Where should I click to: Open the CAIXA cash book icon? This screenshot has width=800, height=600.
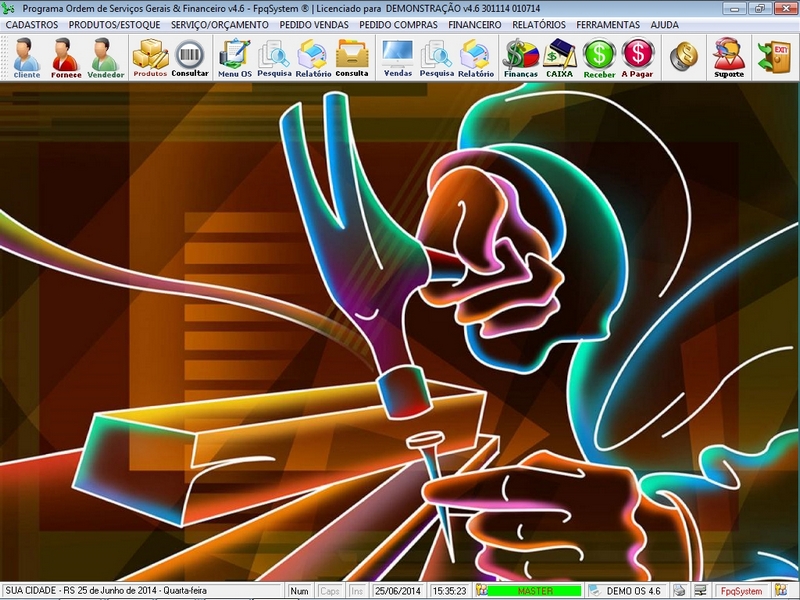[559, 57]
